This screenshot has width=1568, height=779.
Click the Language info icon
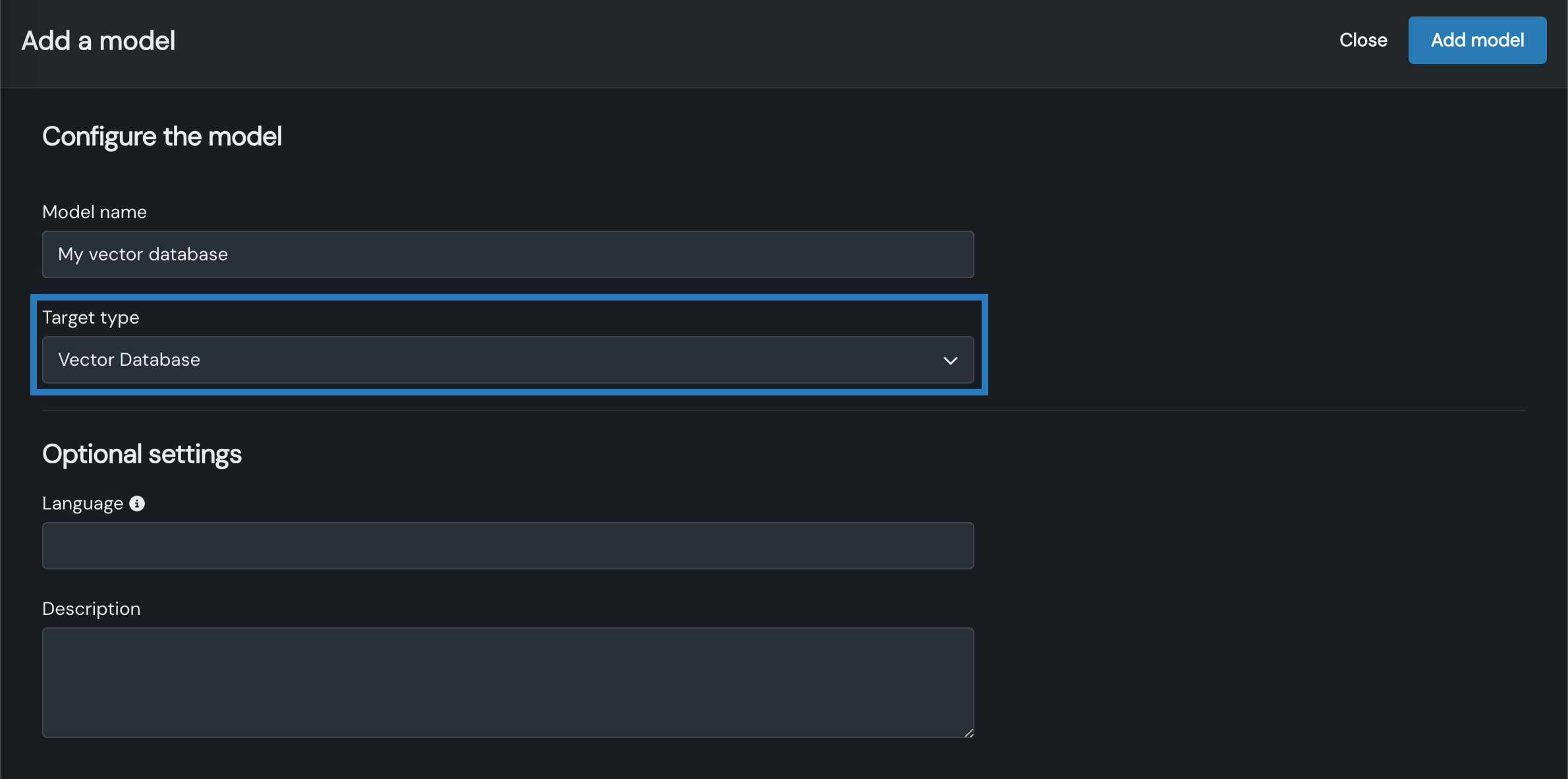point(137,504)
